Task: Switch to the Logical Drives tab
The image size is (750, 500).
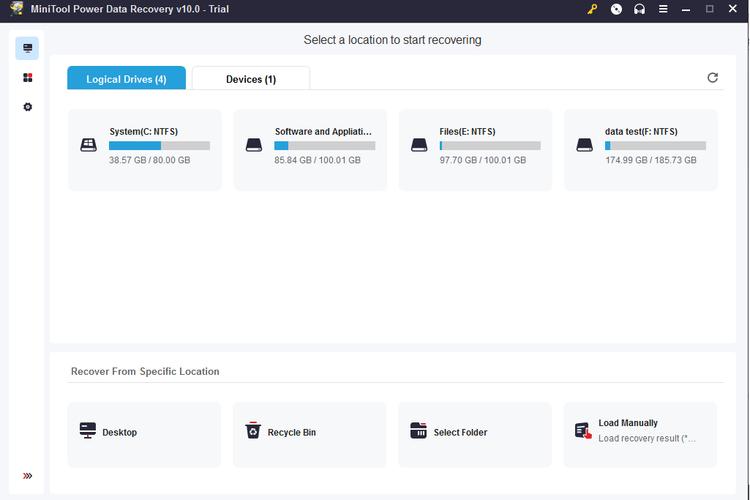Action: tap(126, 79)
